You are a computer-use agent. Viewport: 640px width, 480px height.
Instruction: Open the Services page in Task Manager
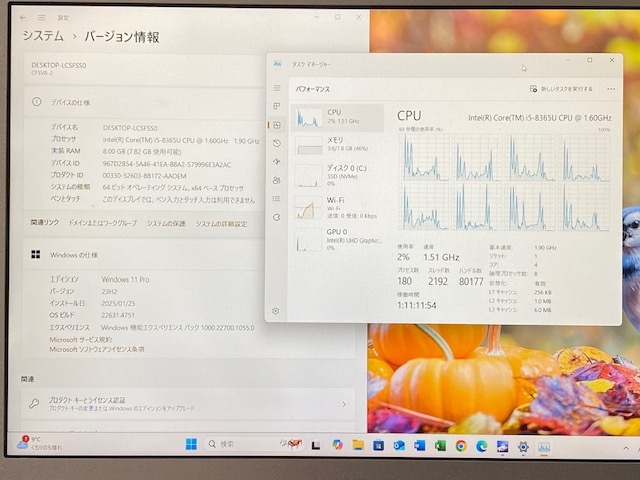click(277, 217)
